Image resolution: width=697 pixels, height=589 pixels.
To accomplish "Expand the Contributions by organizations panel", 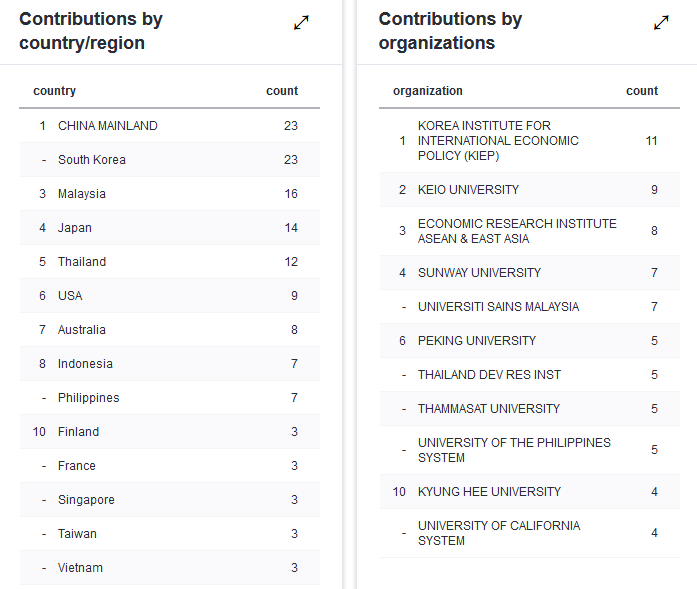I will (661, 23).
